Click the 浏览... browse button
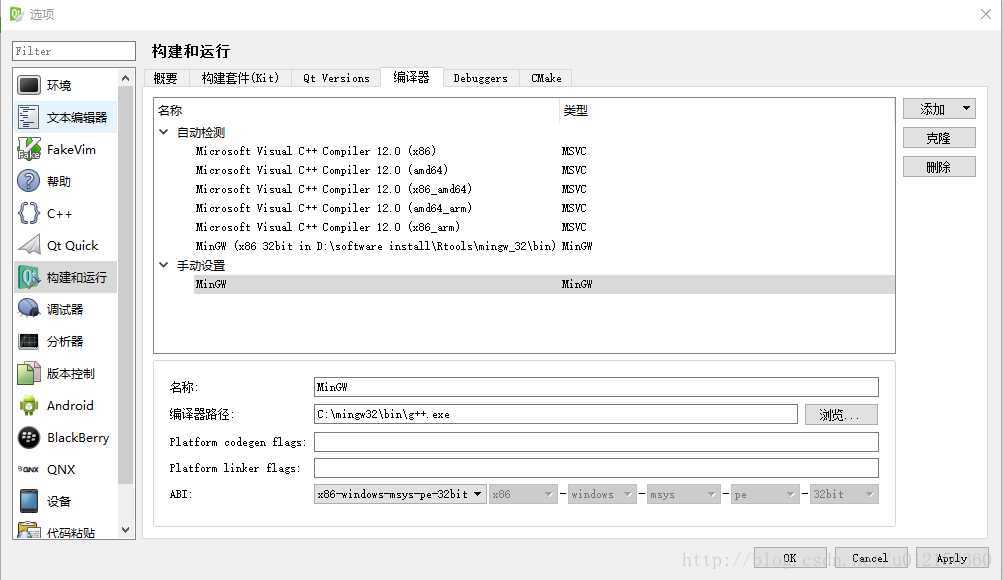Screen dimensions: 1003x580 click(x=841, y=414)
